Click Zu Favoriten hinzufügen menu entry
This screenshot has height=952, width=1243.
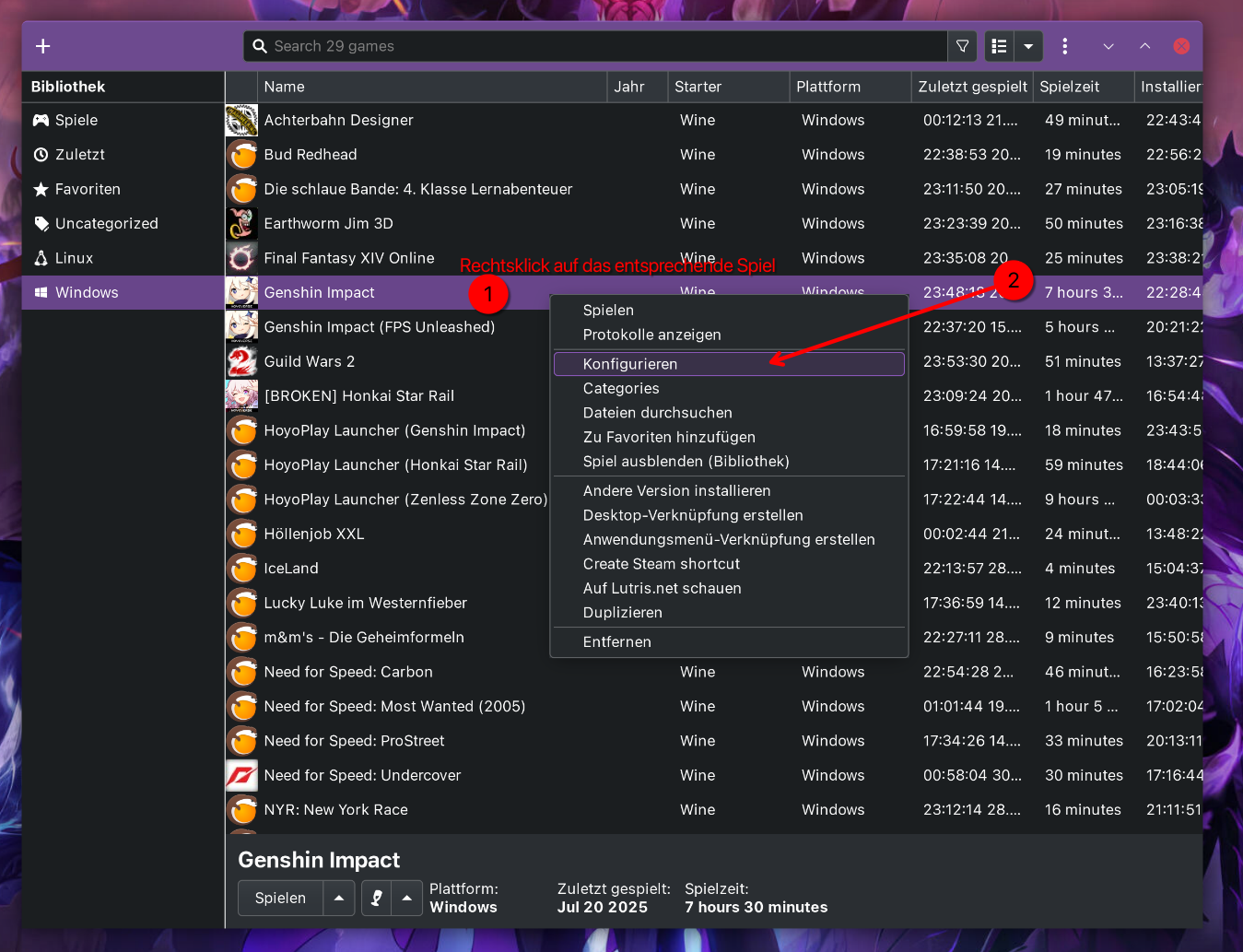[x=729, y=437]
